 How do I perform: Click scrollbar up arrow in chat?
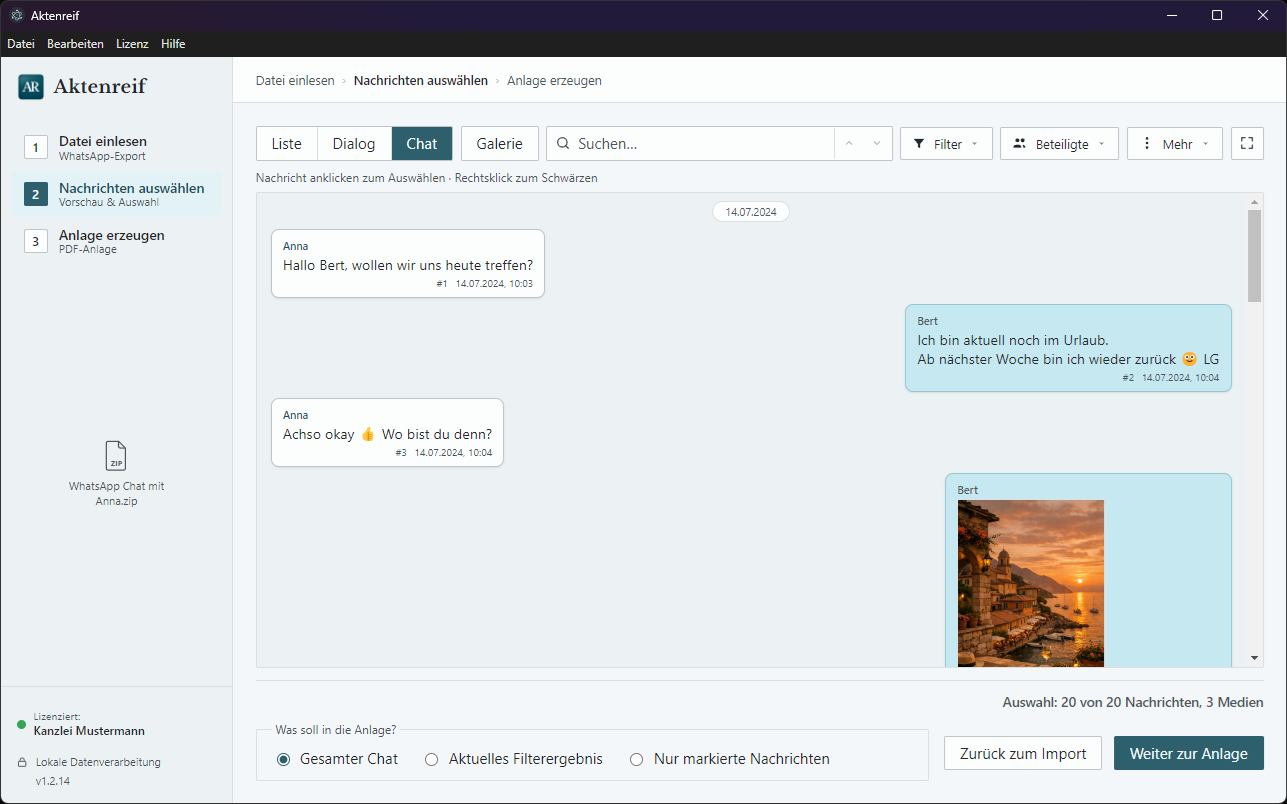[x=1254, y=201]
